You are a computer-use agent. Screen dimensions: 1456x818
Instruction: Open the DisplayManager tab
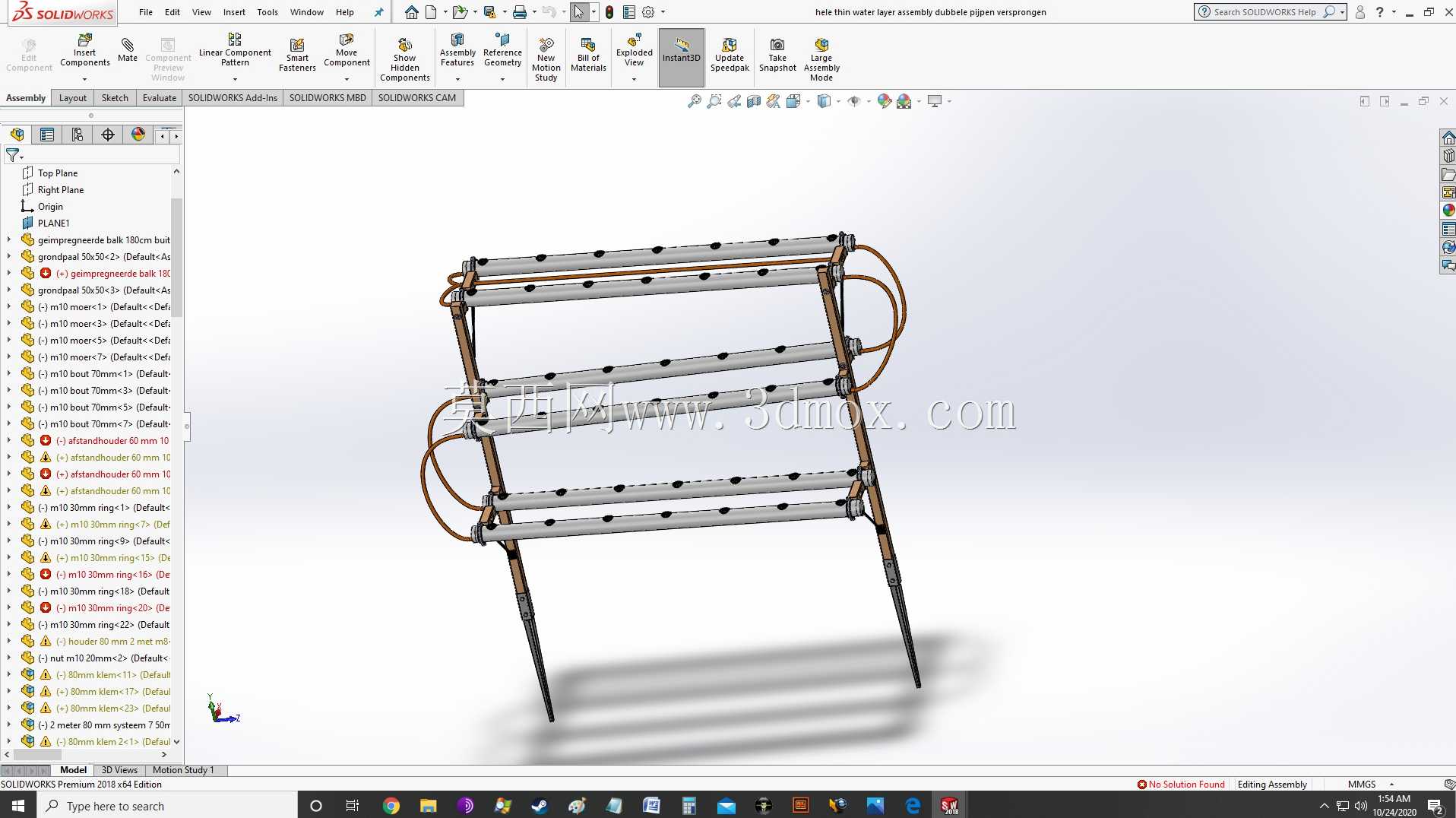click(x=138, y=135)
